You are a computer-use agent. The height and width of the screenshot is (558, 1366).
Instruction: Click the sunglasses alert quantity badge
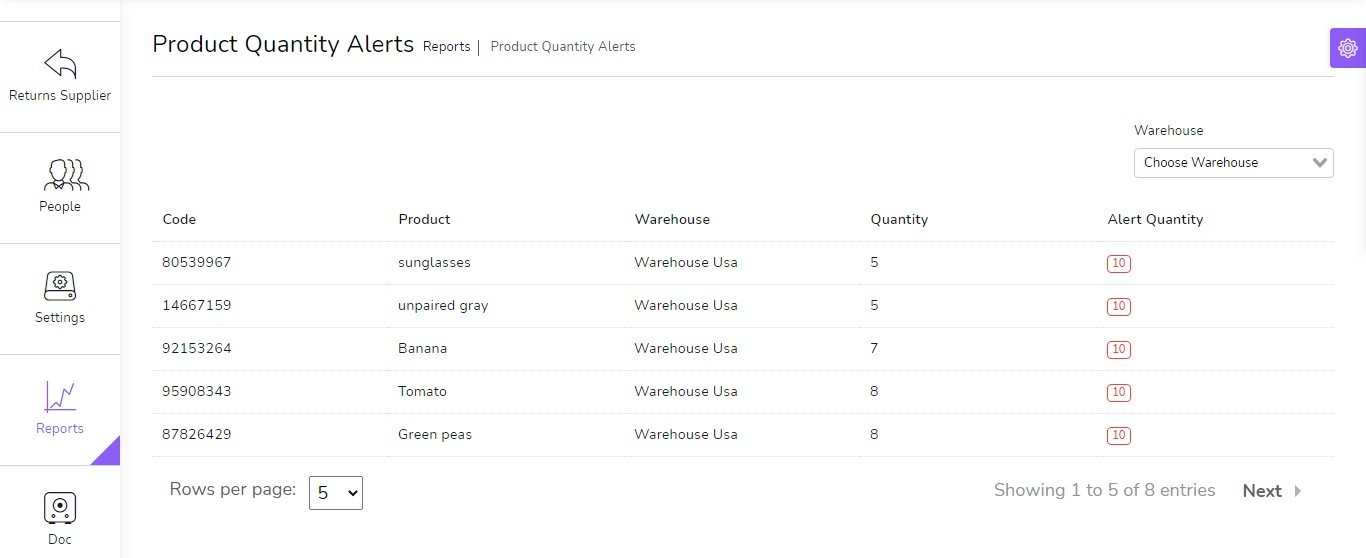(1118, 264)
